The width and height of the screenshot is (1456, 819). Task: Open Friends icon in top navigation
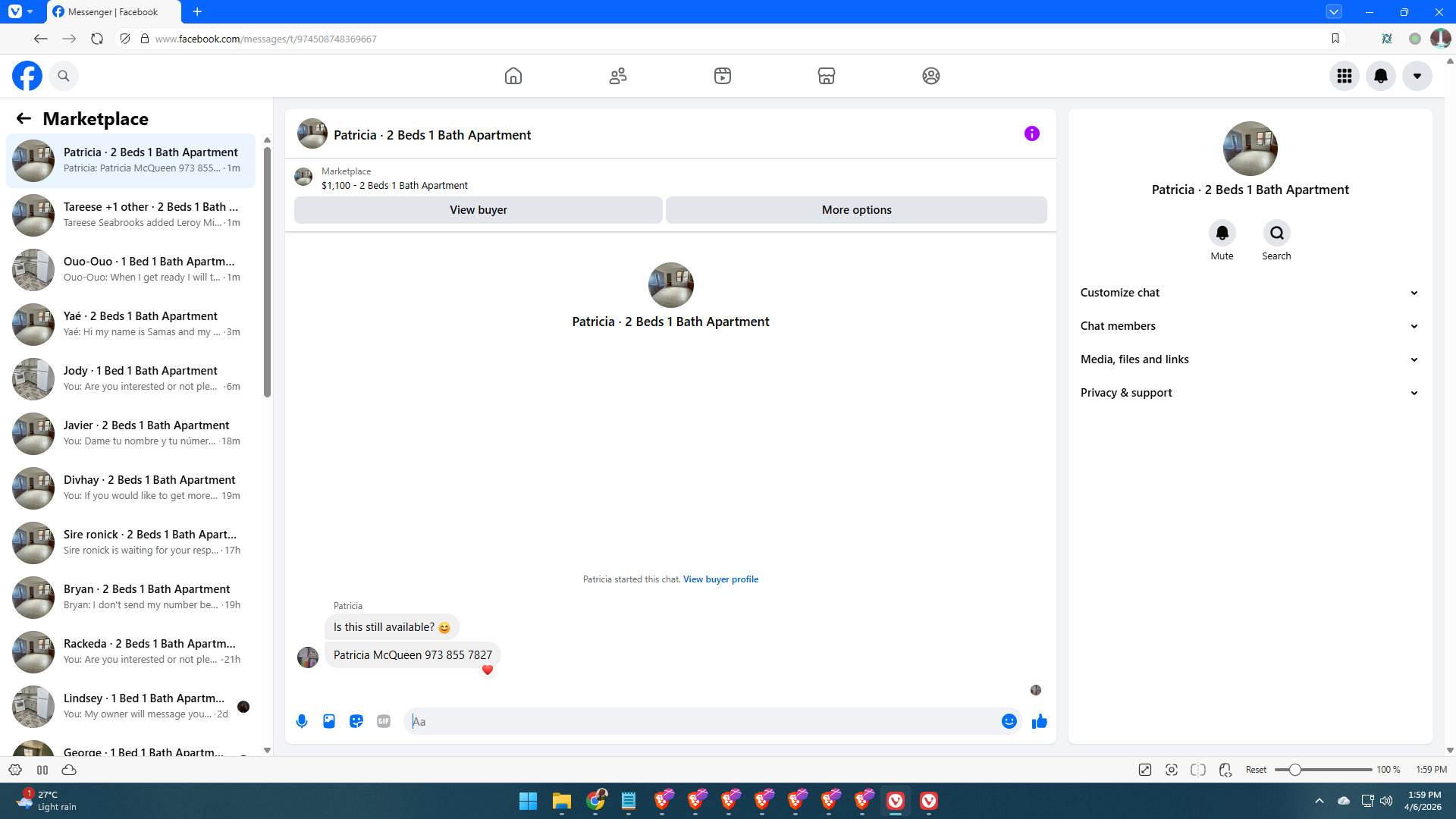tap(618, 76)
